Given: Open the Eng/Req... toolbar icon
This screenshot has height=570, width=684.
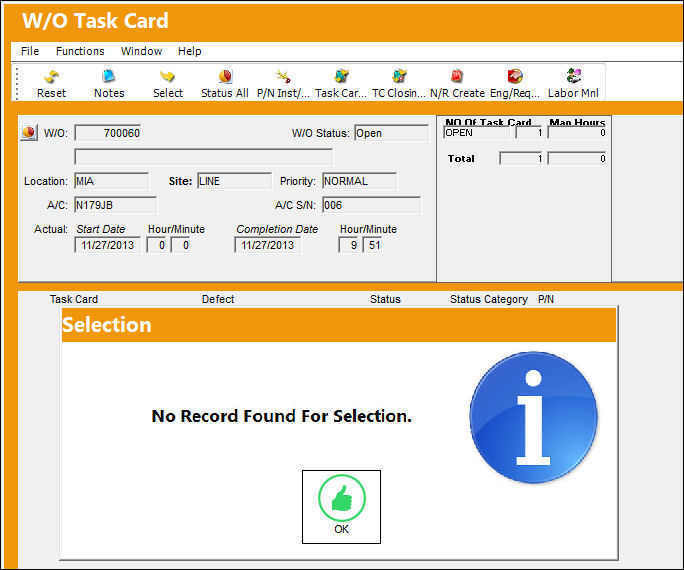Looking at the screenshot, I should point(515,83).
